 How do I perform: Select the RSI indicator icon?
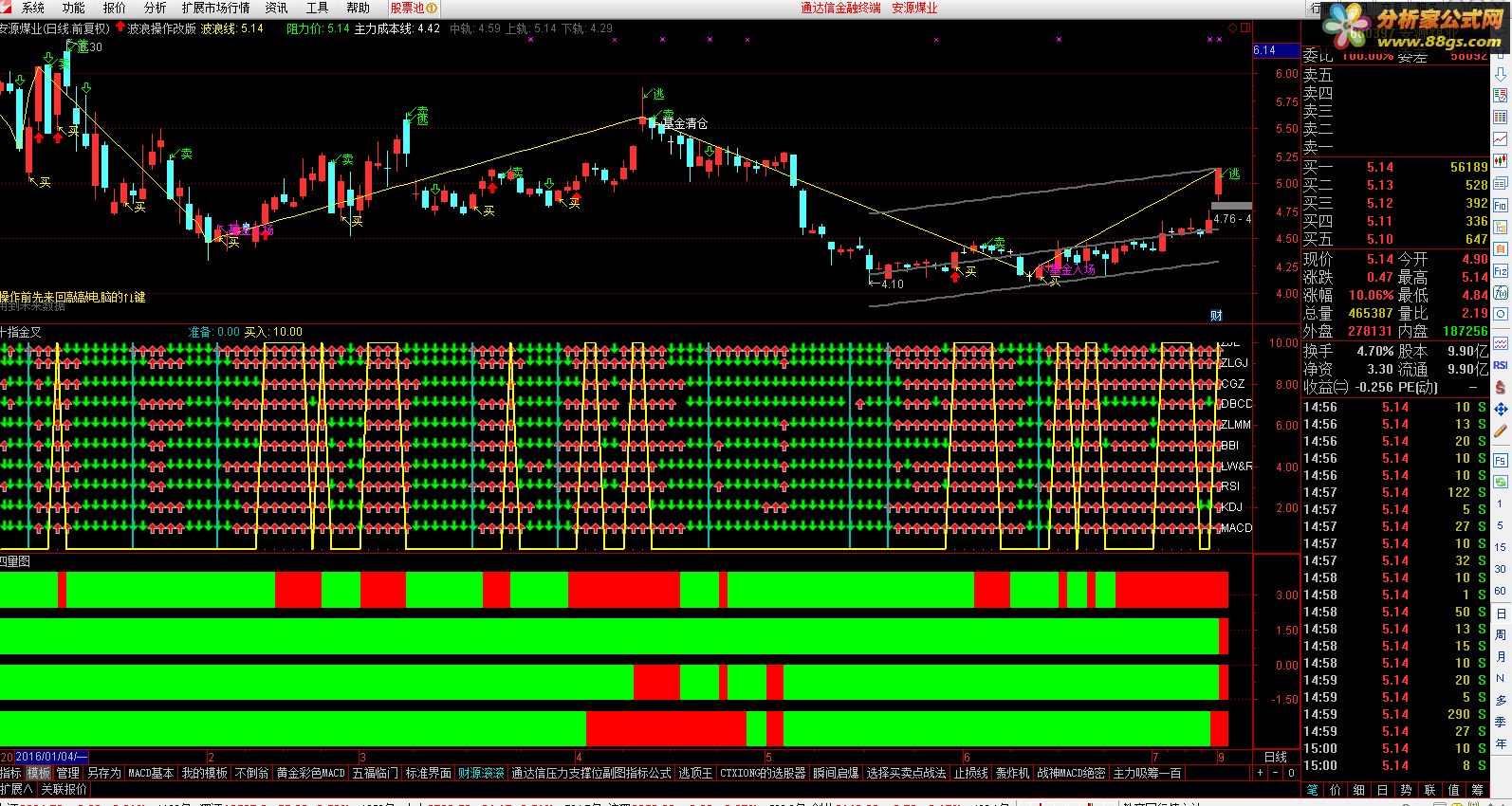pos(1500,365)
